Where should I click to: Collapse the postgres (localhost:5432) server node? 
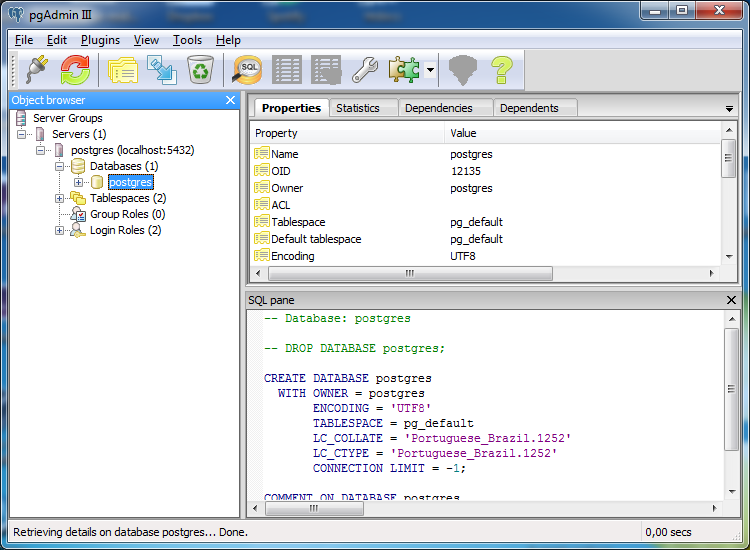[41, 150]
